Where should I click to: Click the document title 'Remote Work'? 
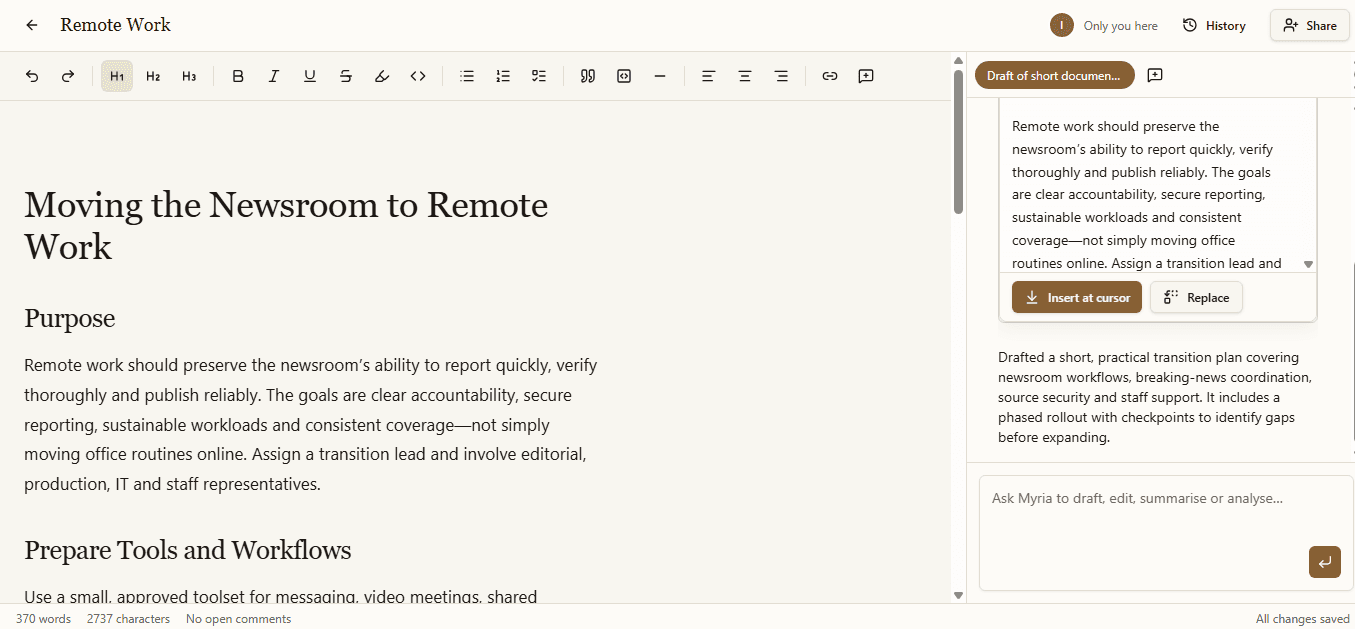(116, 25)
